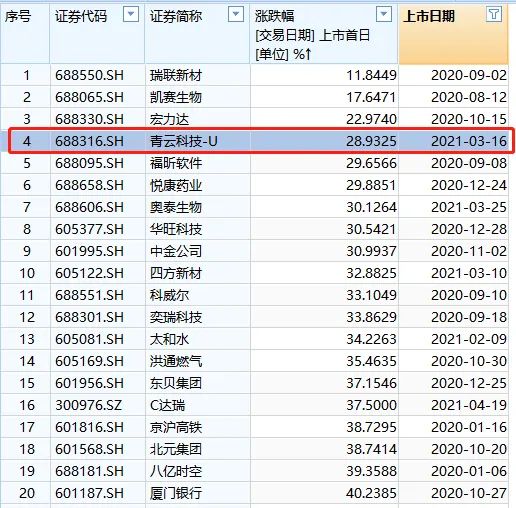Click listing date 2021-03-10
Image resolution: width=516 pixels, height=508 pixels.
(469, 273)
